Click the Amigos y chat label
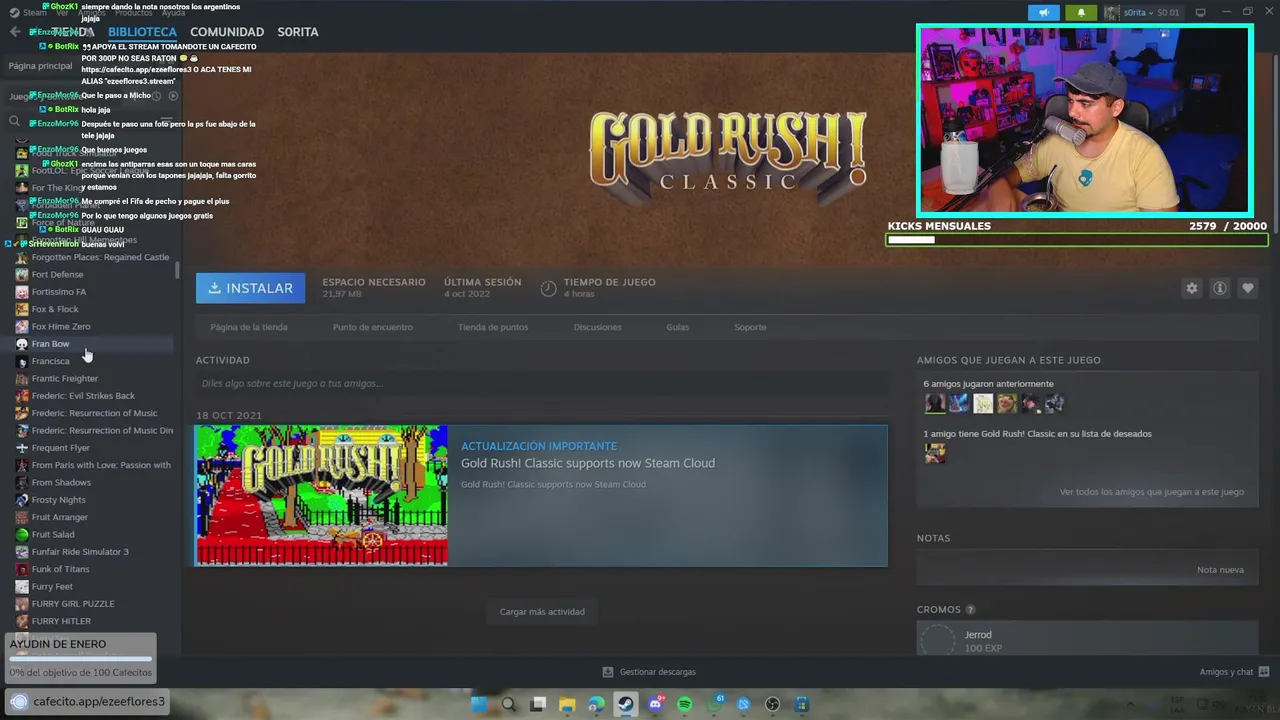The image size is (1280, 720). [x=1226, y=672]
